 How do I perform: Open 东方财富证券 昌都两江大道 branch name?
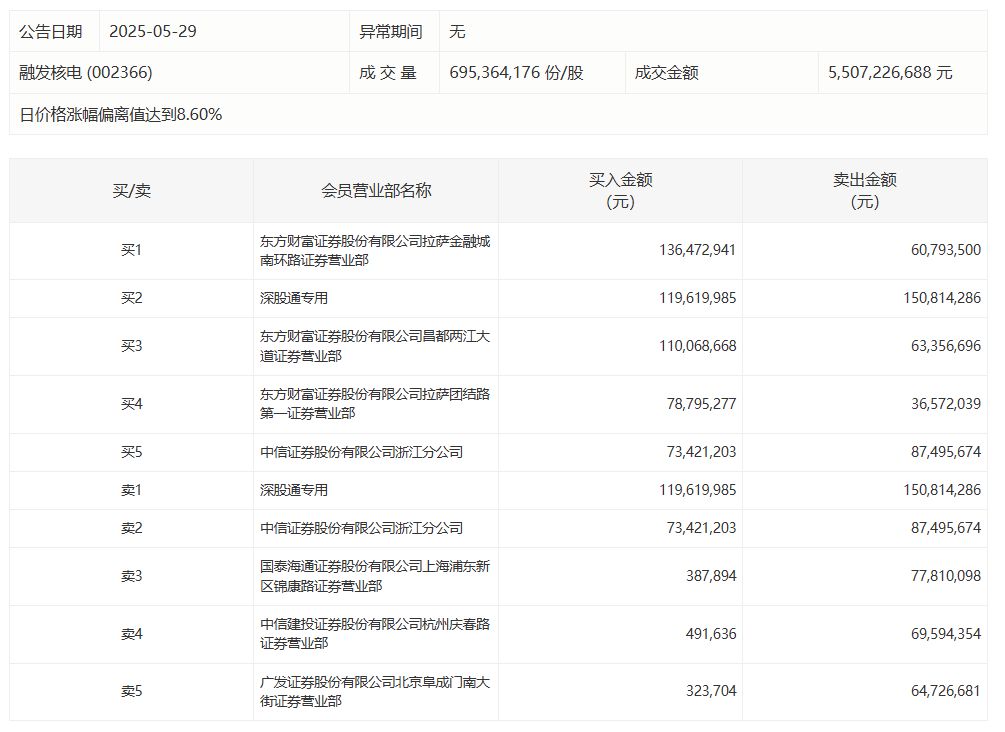[x=375, y=346]
